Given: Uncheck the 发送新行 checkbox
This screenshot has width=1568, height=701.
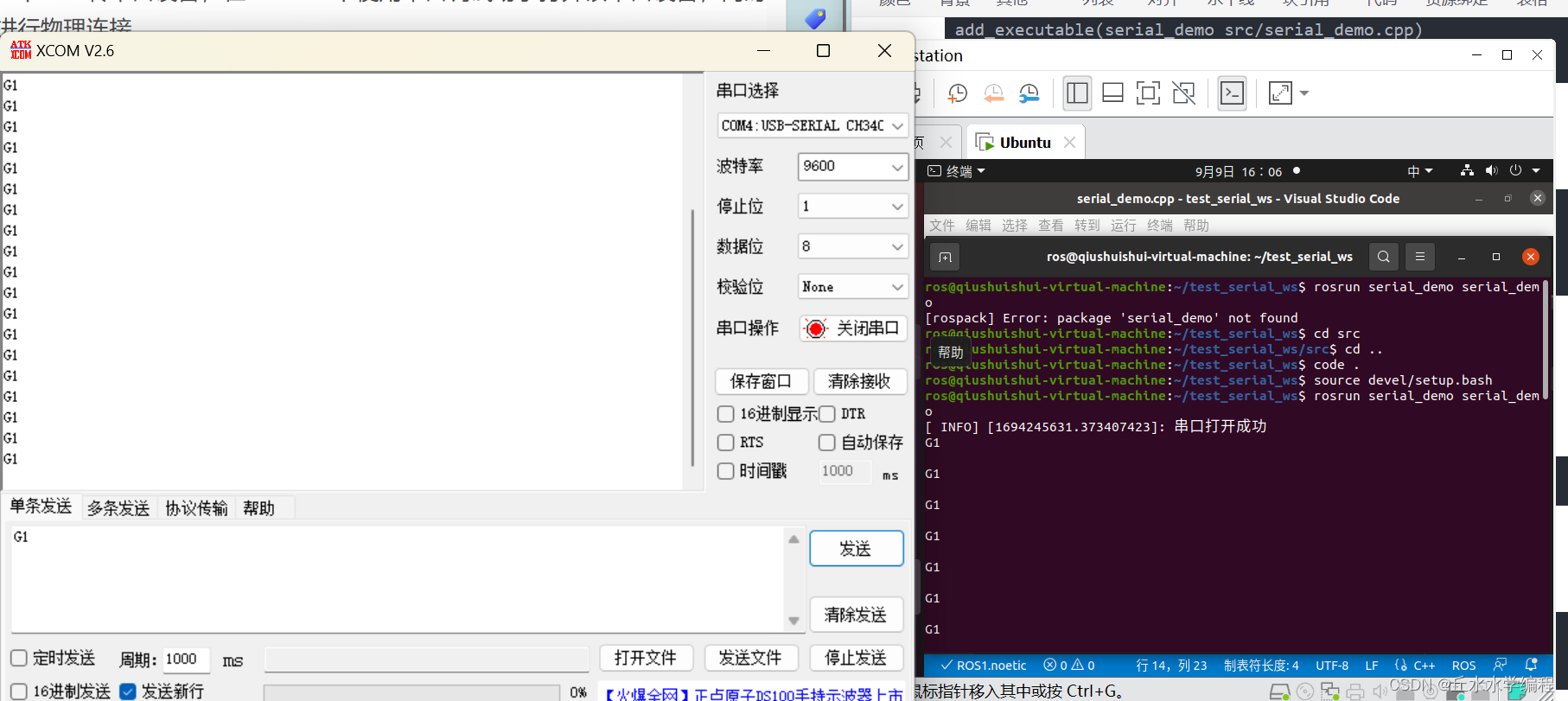Looking at the screenshot, I should (128, 691).
